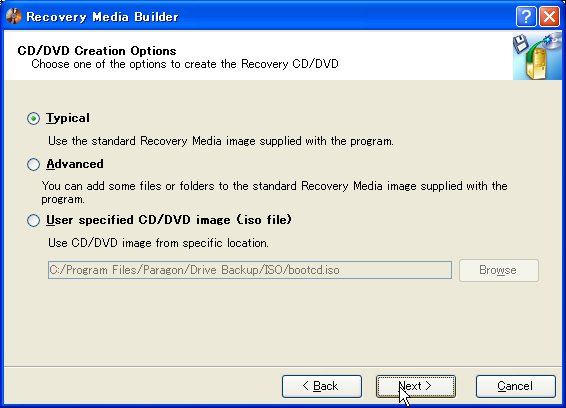The height and width of the screenshot is (408, 566).
Task: Click the Browse button
Action: 498,270
